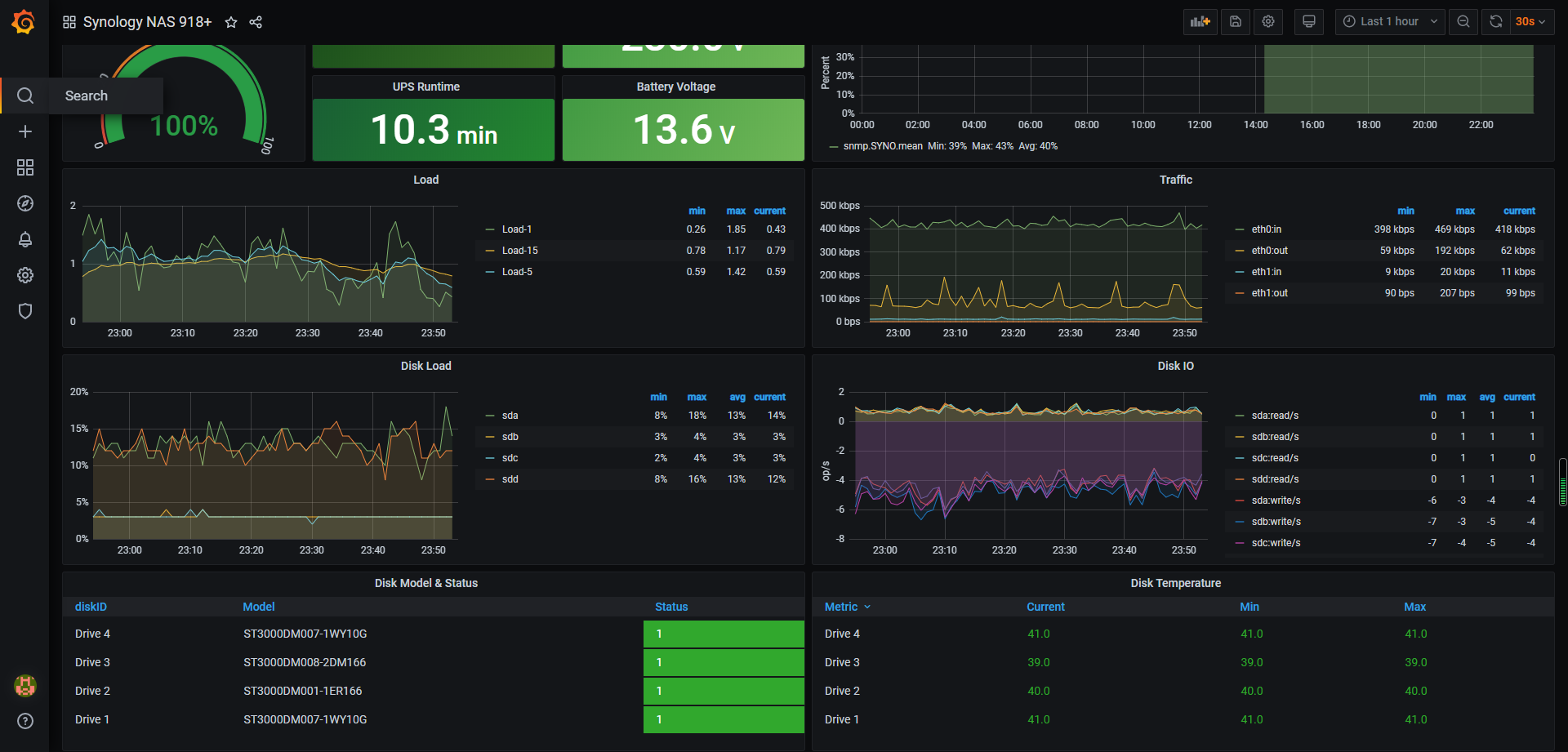Open the Explore compass icon

pyautogui.click(x=25, y=203)
